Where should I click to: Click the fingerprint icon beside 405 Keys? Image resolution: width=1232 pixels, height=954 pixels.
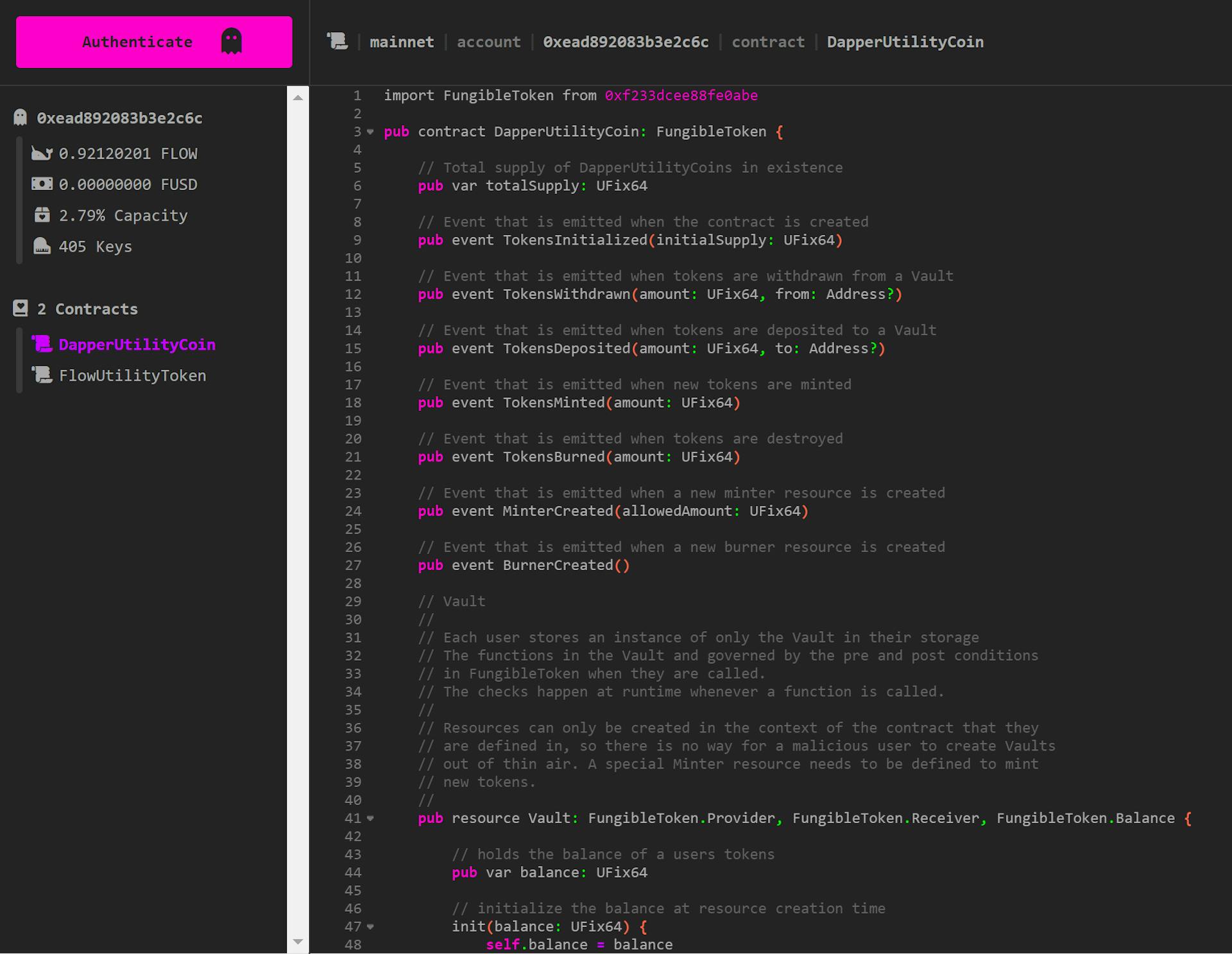pyautogui.click(x=42, y=247)
